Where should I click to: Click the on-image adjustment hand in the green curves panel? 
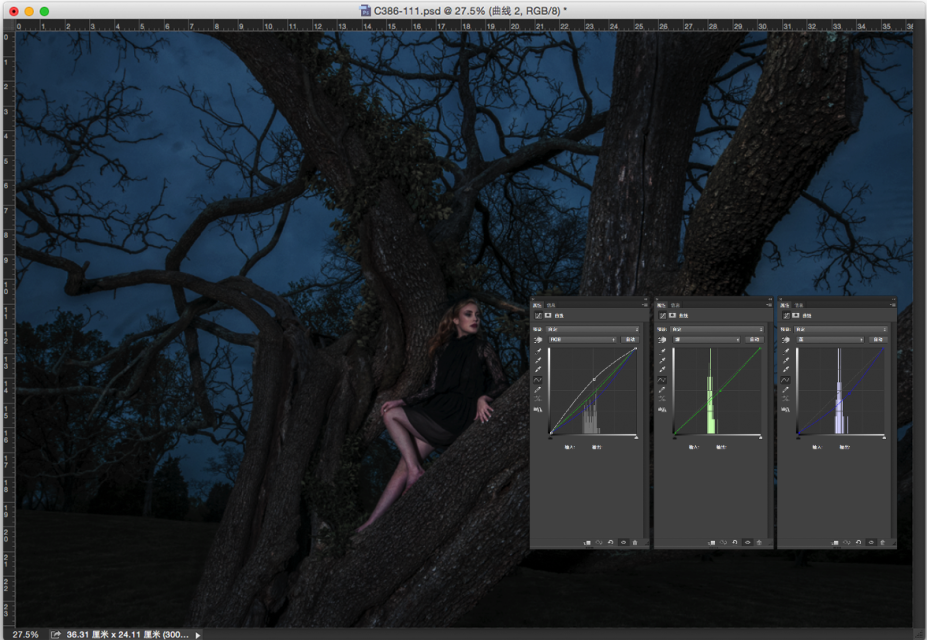(662, 340)
